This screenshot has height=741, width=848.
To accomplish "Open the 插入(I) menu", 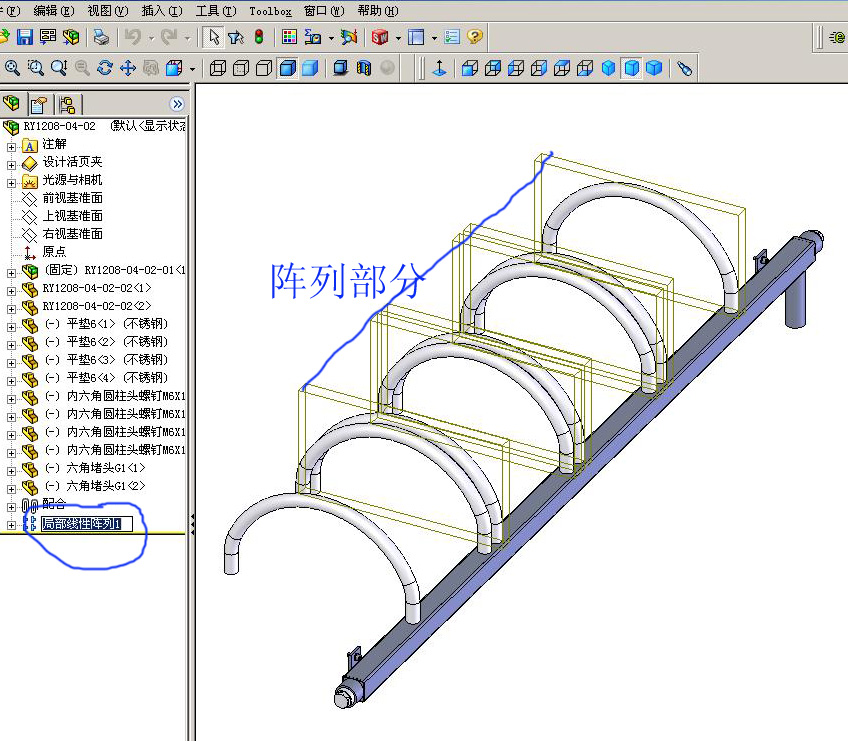I will (x=161, y=11).
